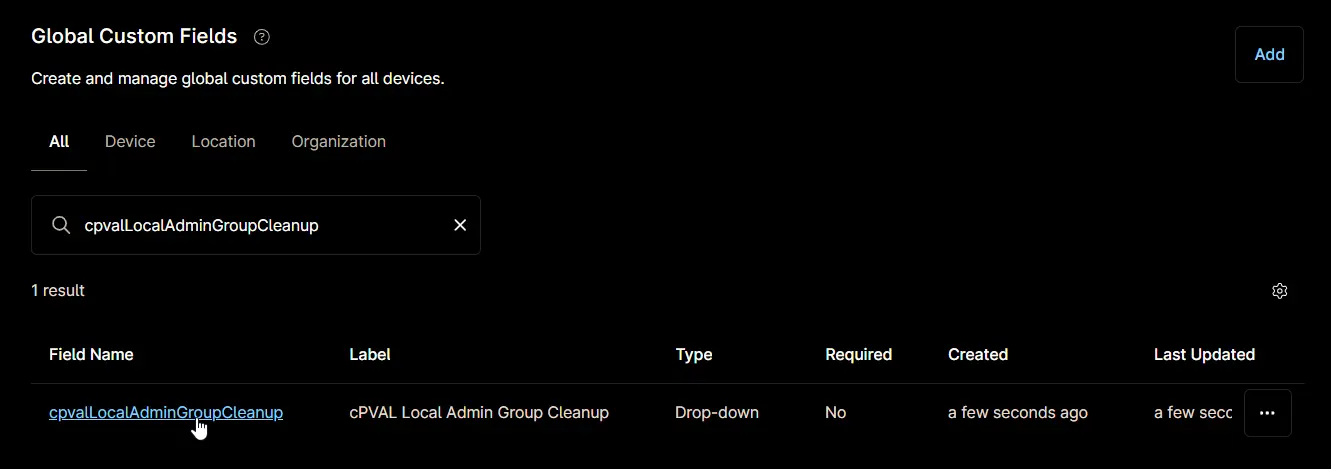Sort by the Field Name column header
The image size is (1331, 469).
pyautogui.click(x=91, y=354)
